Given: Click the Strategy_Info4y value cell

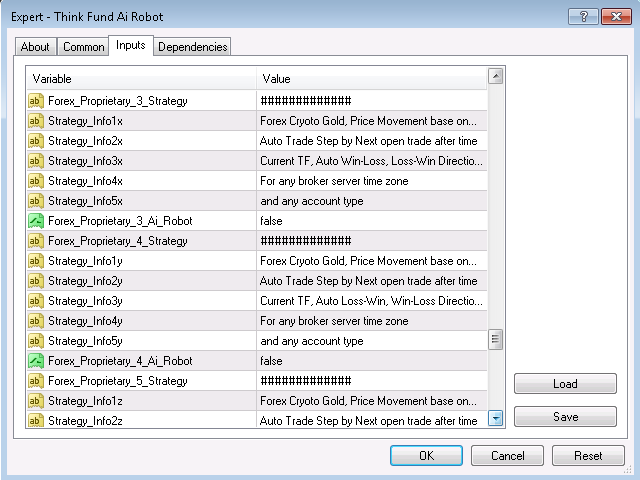Looking at the screenshot, I should pos(372,321).
